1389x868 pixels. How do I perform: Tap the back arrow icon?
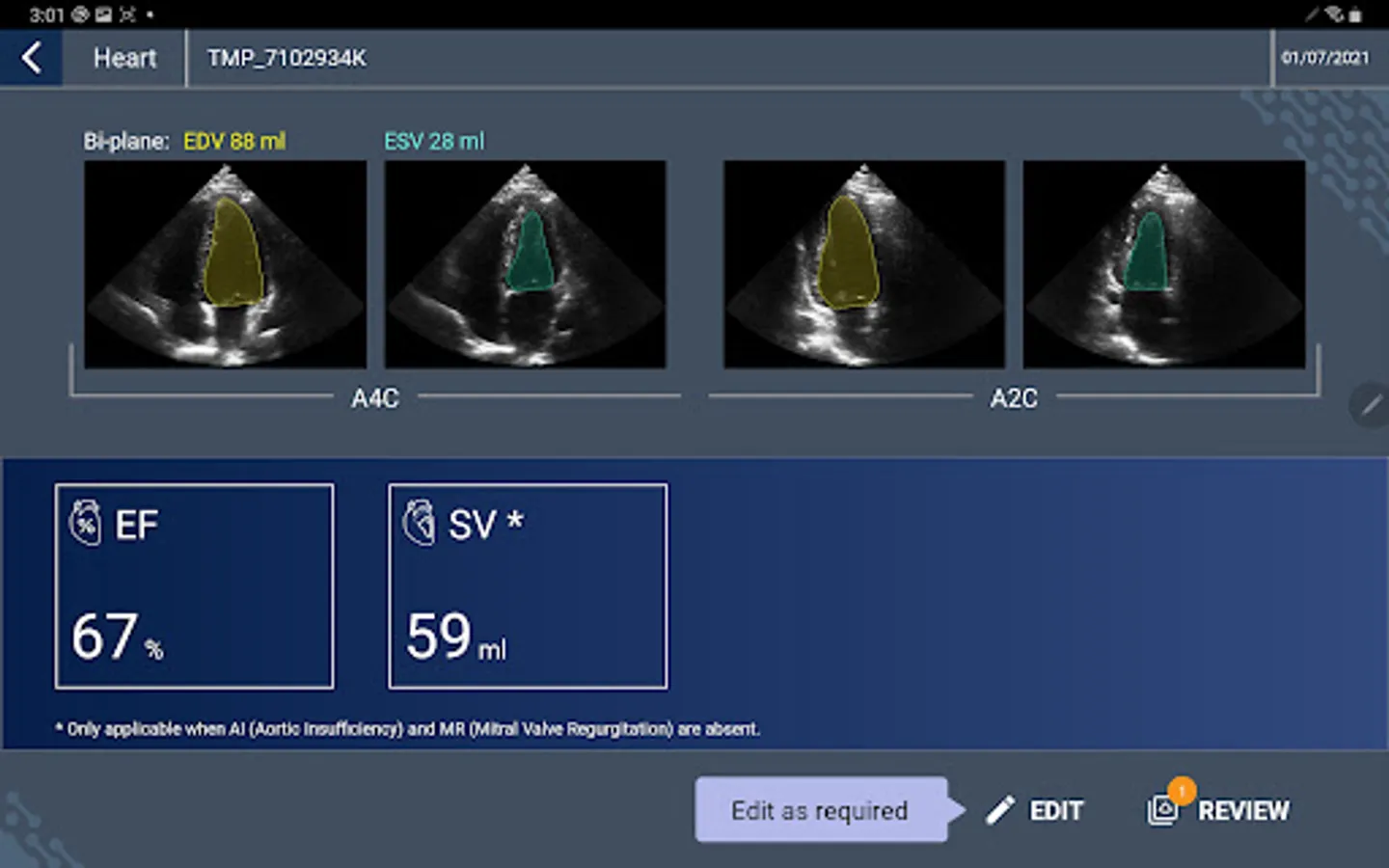tap(32, 58)
